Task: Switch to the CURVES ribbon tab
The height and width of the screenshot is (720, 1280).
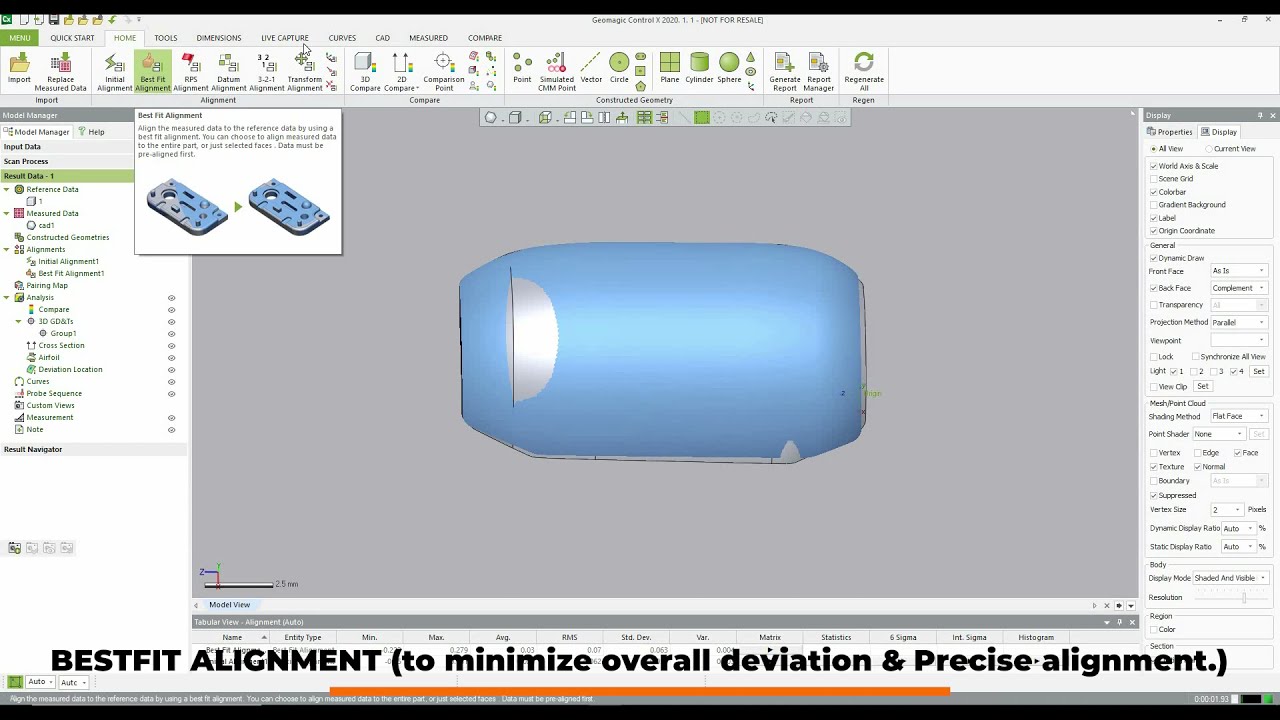Action: click(342, 38)
